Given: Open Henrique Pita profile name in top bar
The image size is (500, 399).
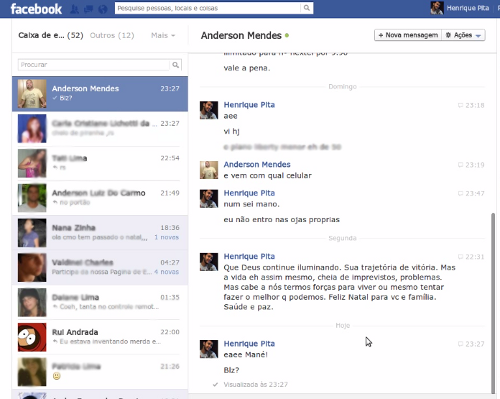Looking at the screenshot, I should [468, 8].
